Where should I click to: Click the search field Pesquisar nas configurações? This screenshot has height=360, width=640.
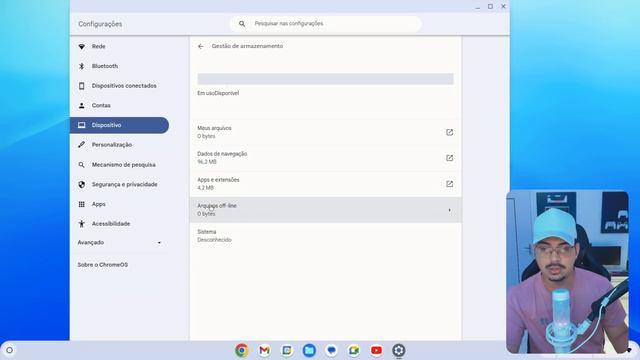click(x=325, y=24)
